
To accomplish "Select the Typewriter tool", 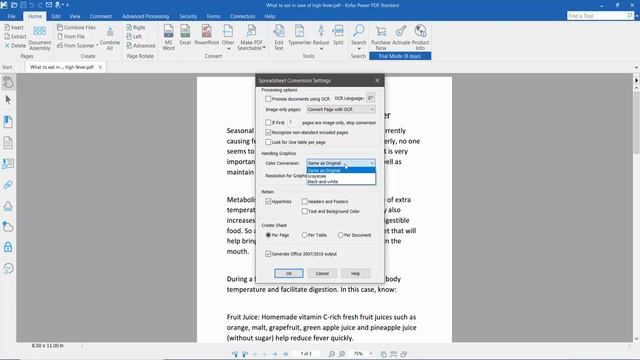I will click(x=300, y=35).
